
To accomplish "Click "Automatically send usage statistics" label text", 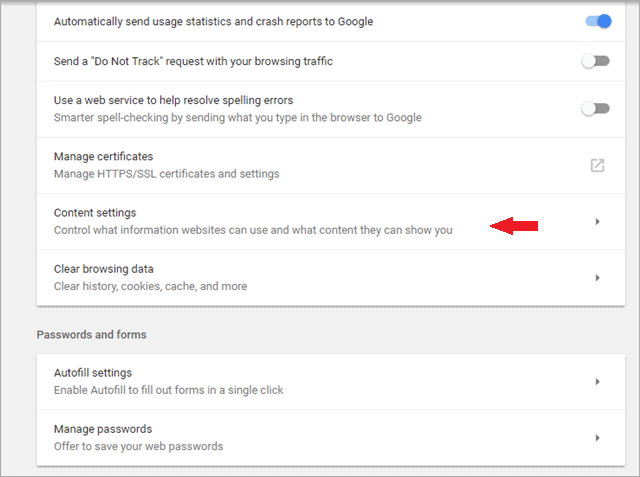I will pos(213,21).
